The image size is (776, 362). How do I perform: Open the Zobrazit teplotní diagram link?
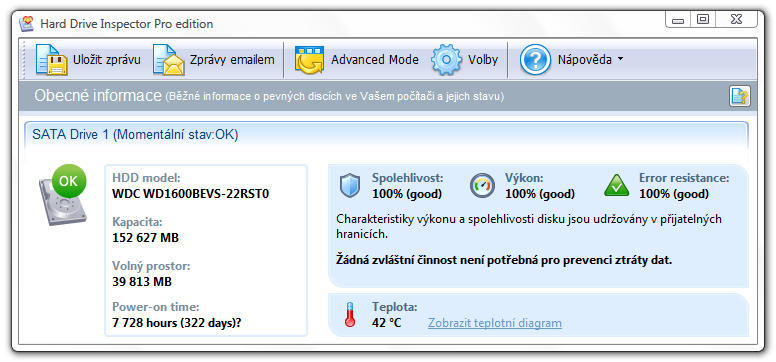[495, 323]
